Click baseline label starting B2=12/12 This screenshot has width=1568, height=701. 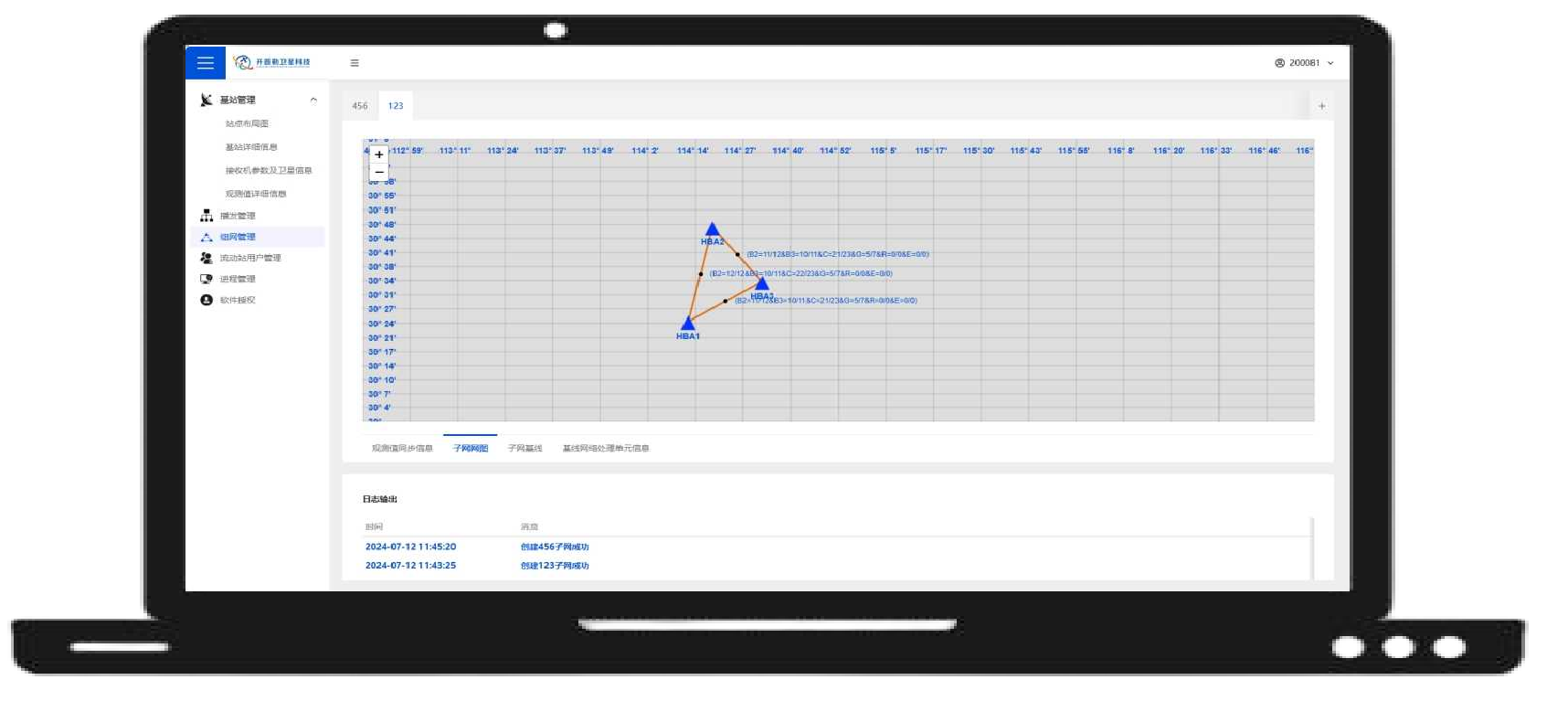[800, 273]
